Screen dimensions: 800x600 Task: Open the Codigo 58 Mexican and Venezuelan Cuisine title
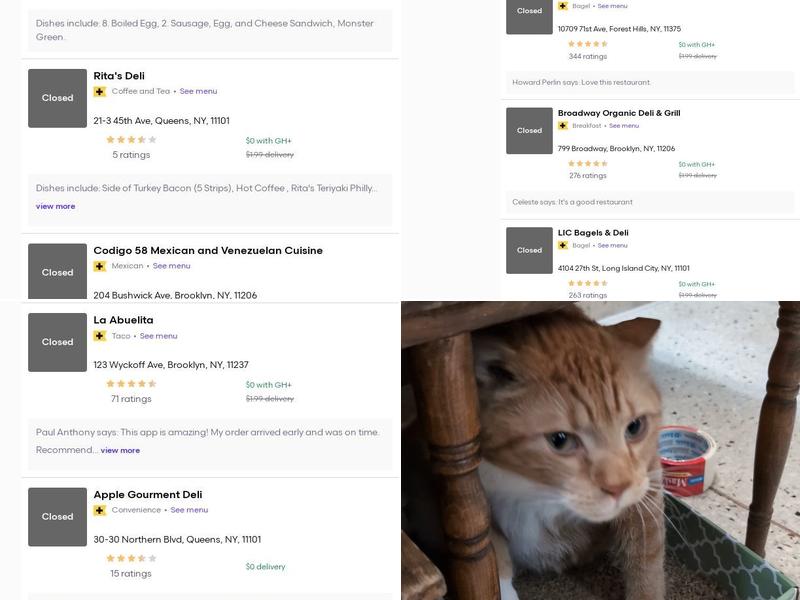pyautogui.click(x=208, y=251)
